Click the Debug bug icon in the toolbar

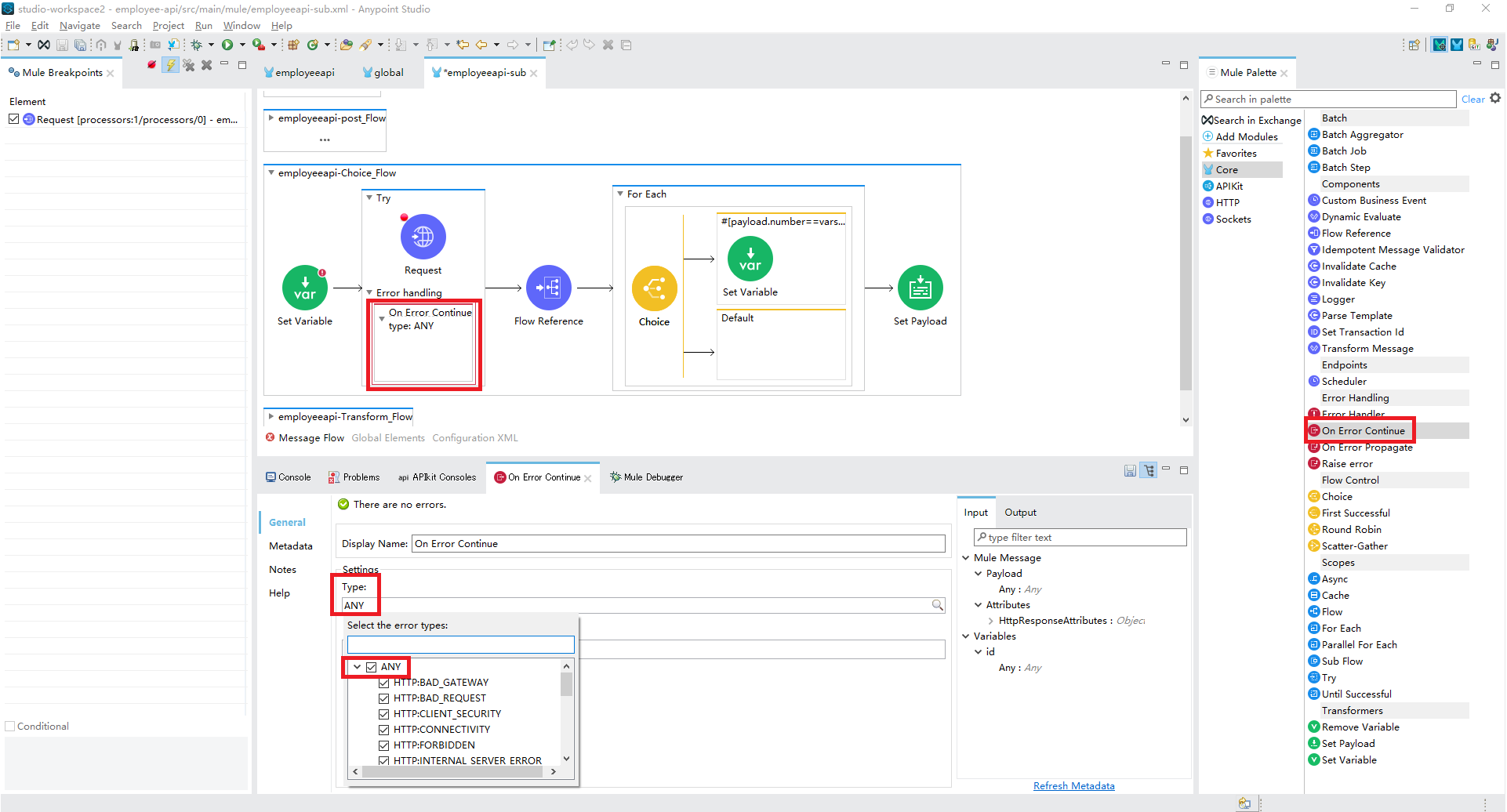coord(197,45)
